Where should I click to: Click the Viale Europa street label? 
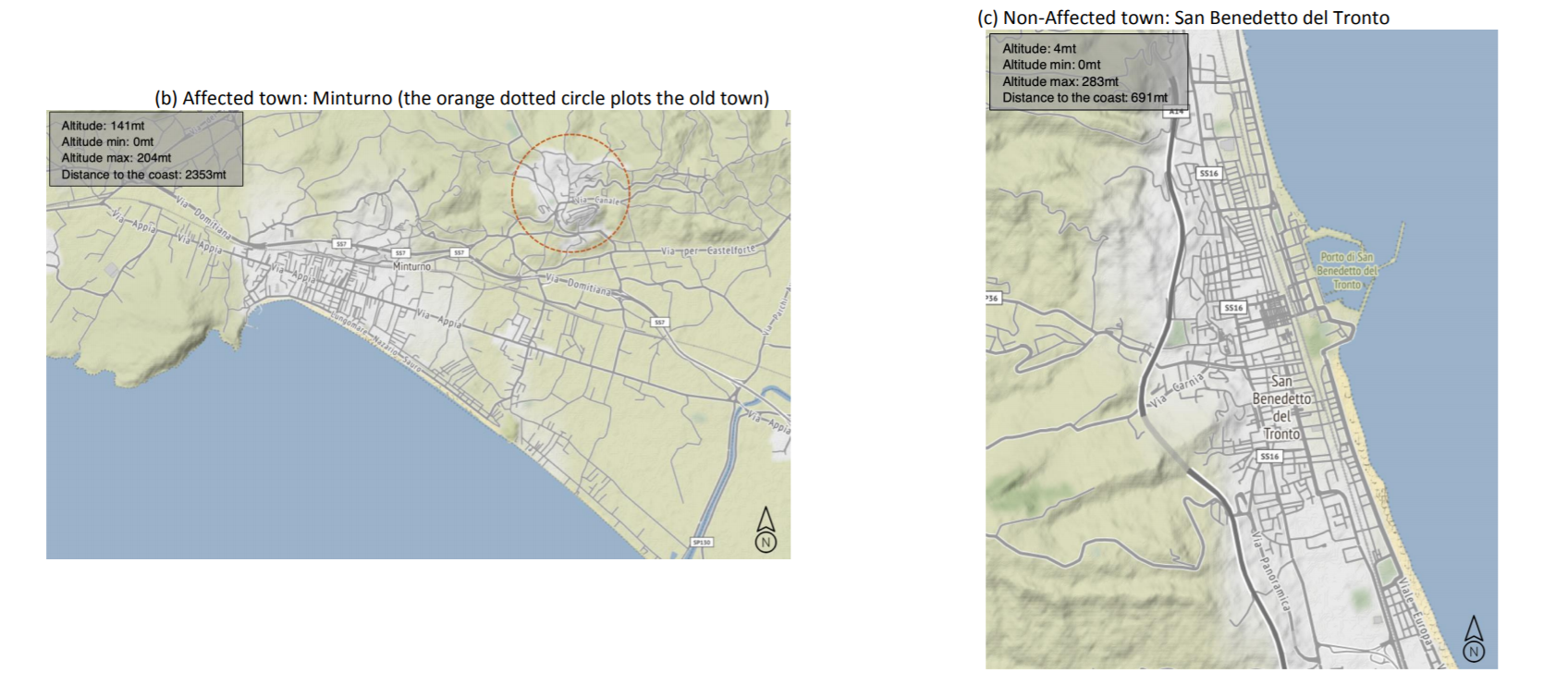(1415, 612)
